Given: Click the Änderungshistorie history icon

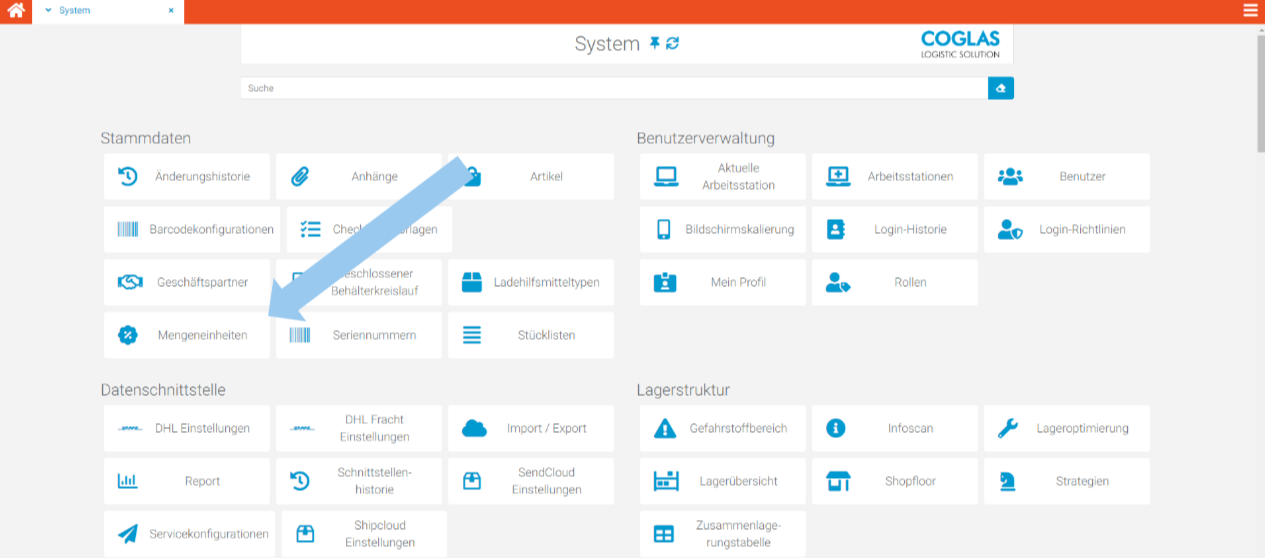Looking at the screenshot, I should tap(128, 177).
